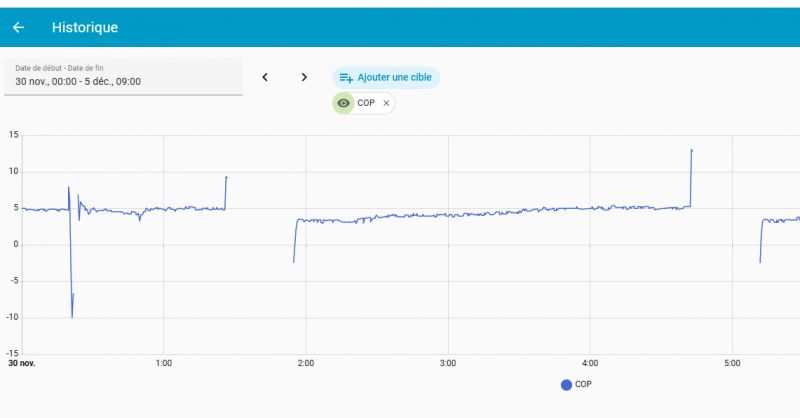Click the 5:00 time axis label
The width and height of the screenshot is (800, 418).
(x=732, y=363)
